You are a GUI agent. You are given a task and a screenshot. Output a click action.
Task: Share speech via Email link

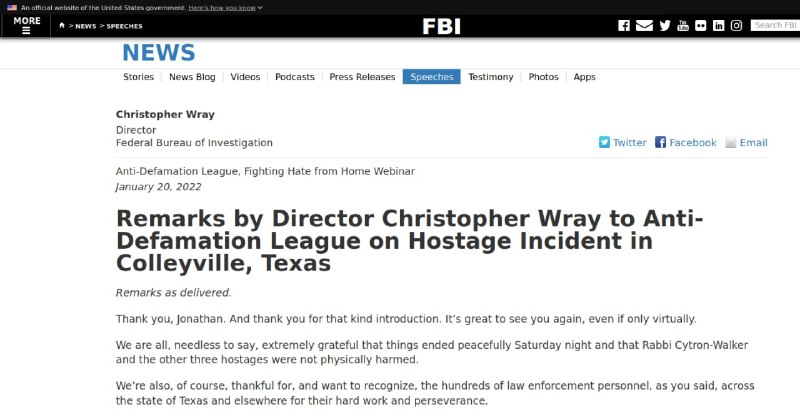click(x=746, y=143)
